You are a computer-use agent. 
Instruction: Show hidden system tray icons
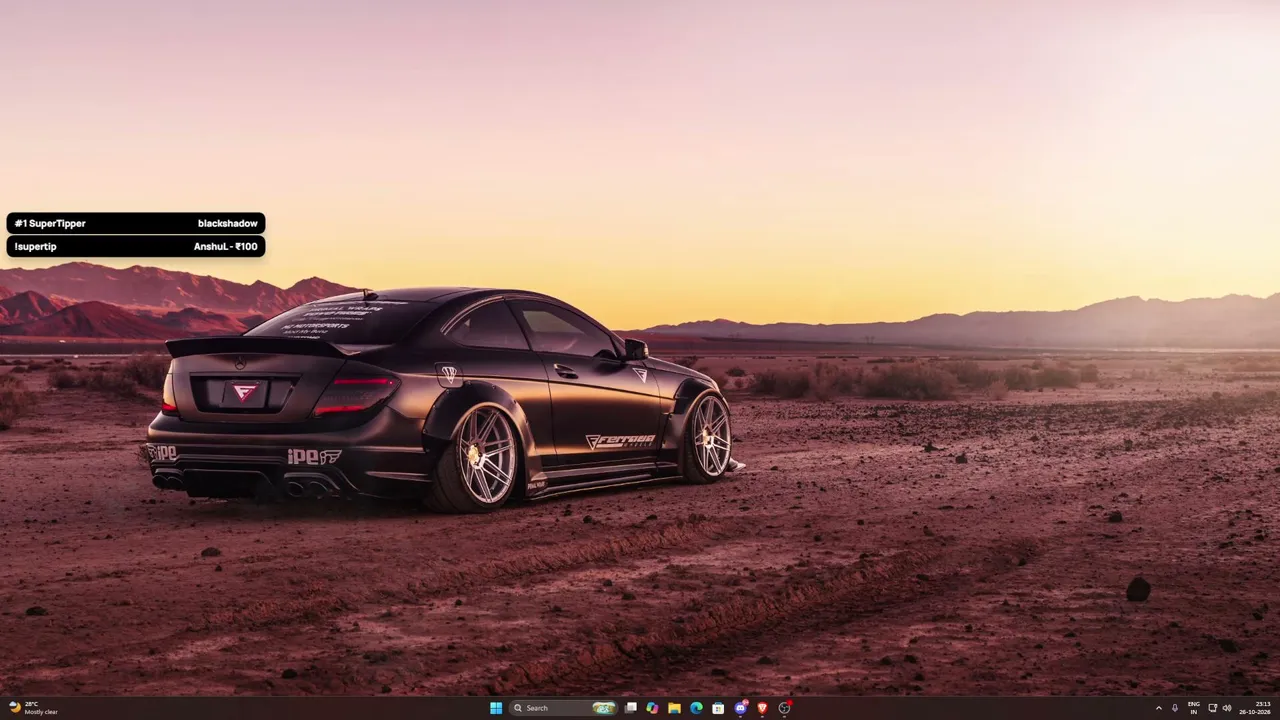(x=1159, y=708)
